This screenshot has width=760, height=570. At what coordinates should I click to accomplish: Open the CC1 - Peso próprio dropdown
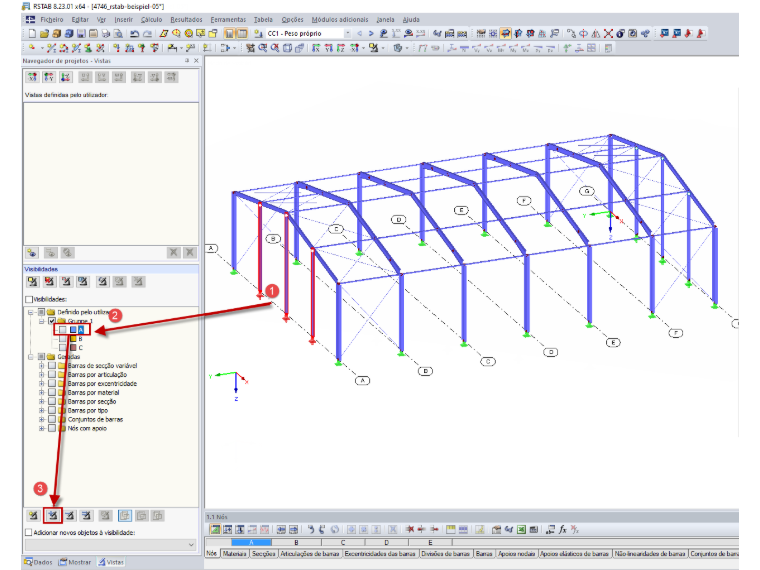tap(347, 33)
